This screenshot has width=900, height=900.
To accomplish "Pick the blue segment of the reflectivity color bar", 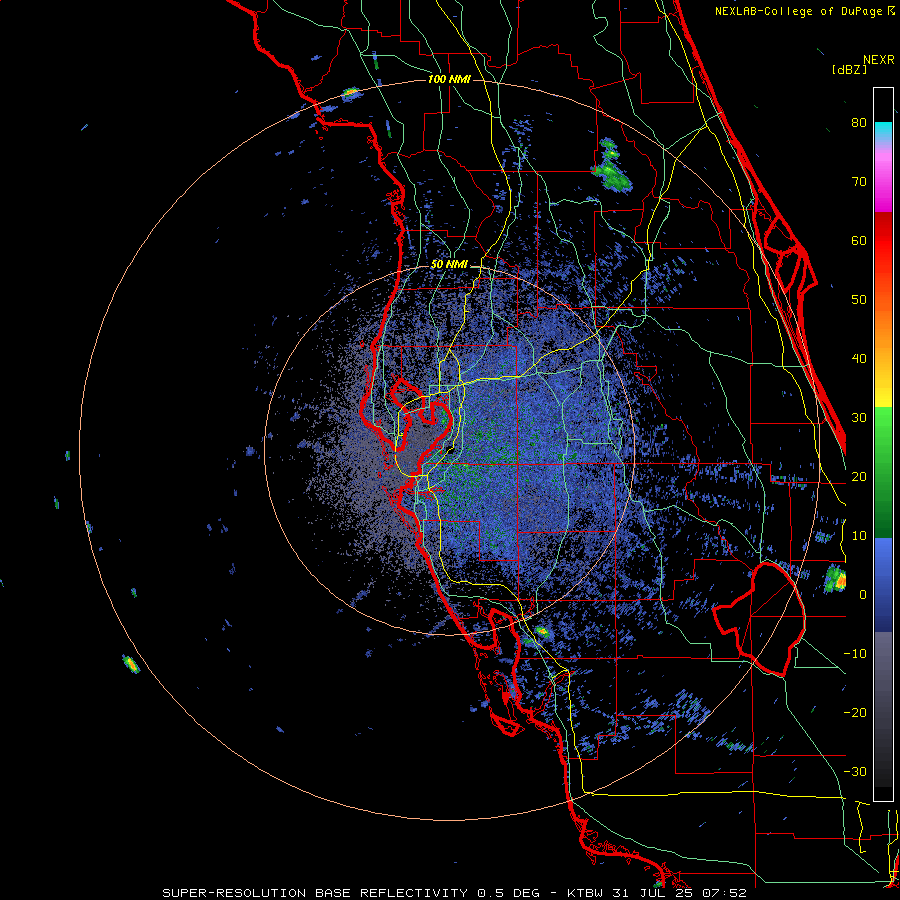I will (883, 585).
